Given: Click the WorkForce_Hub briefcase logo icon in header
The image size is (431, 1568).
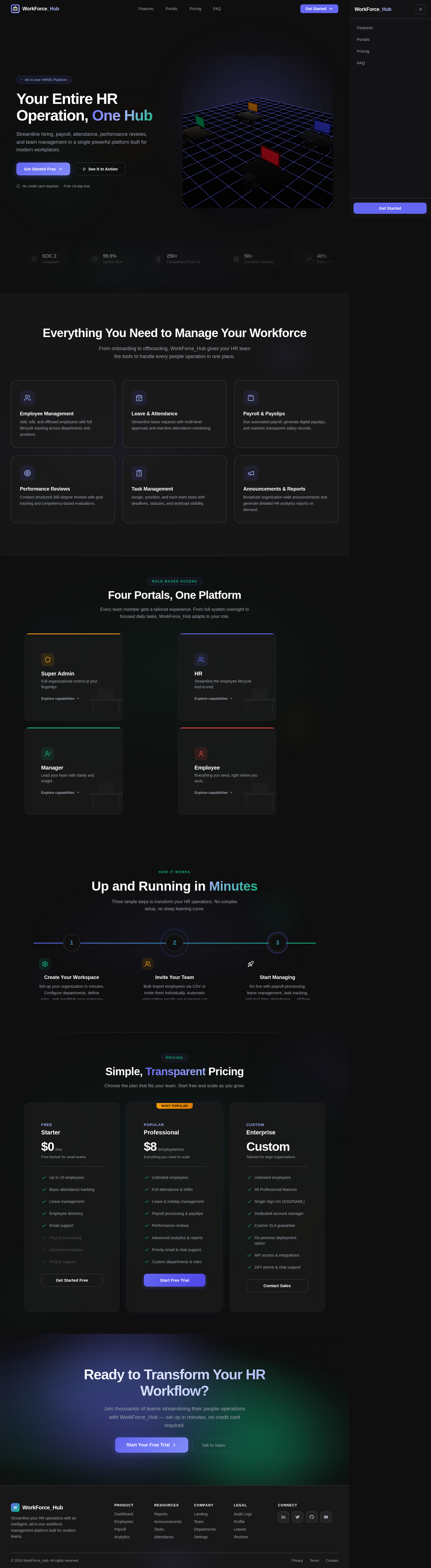Looking at the screenshot, I should pos(15,8).
